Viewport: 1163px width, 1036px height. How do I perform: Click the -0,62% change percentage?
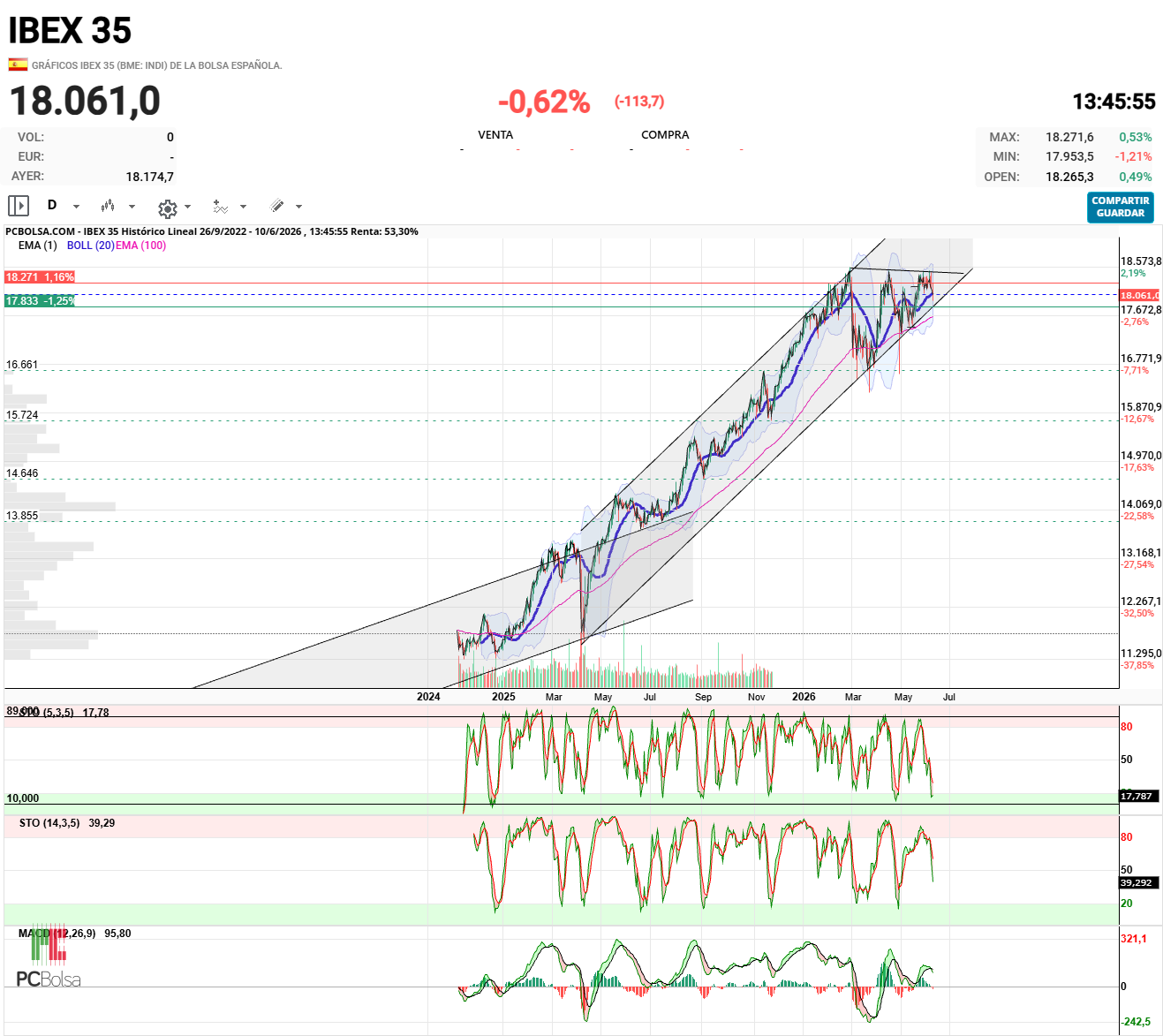[544, 102]
